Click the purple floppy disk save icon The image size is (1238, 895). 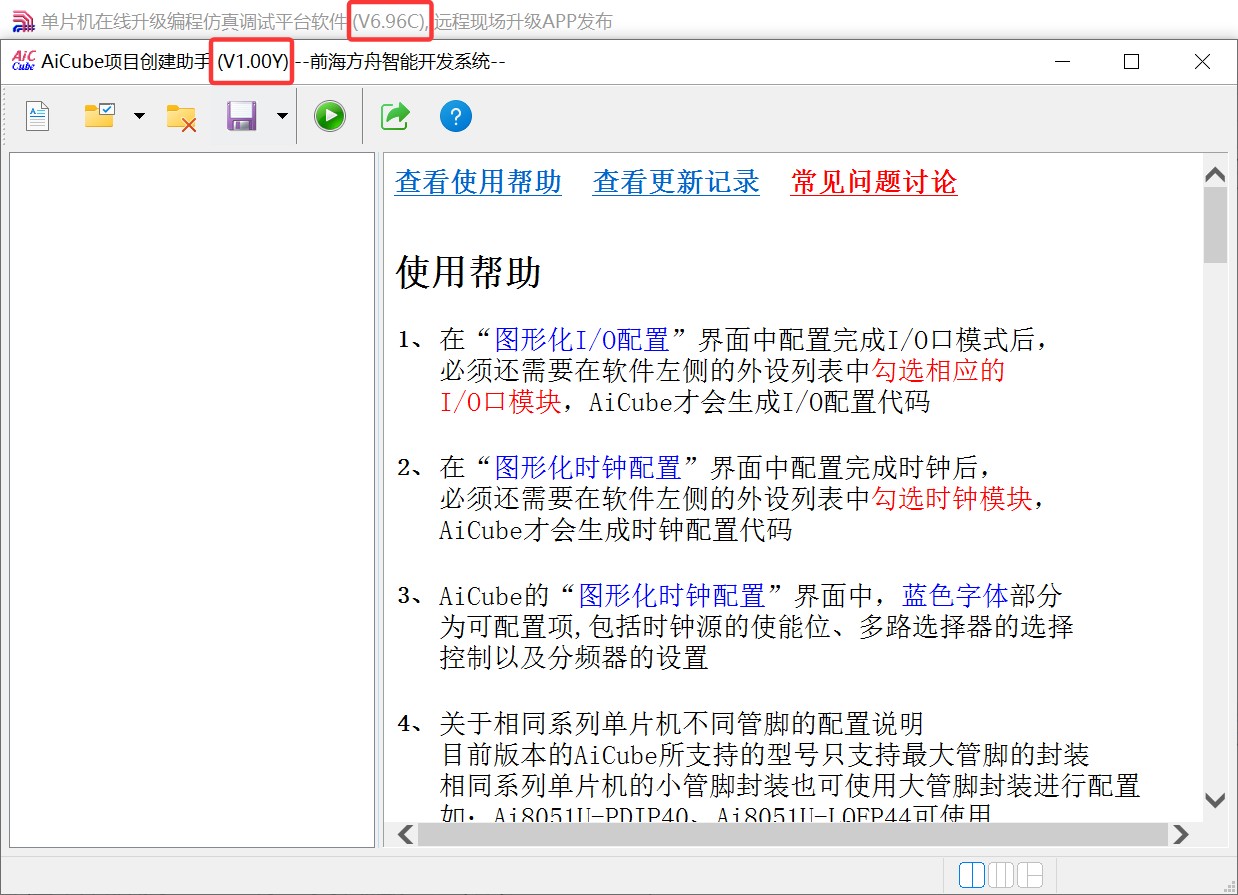point(242,116)
